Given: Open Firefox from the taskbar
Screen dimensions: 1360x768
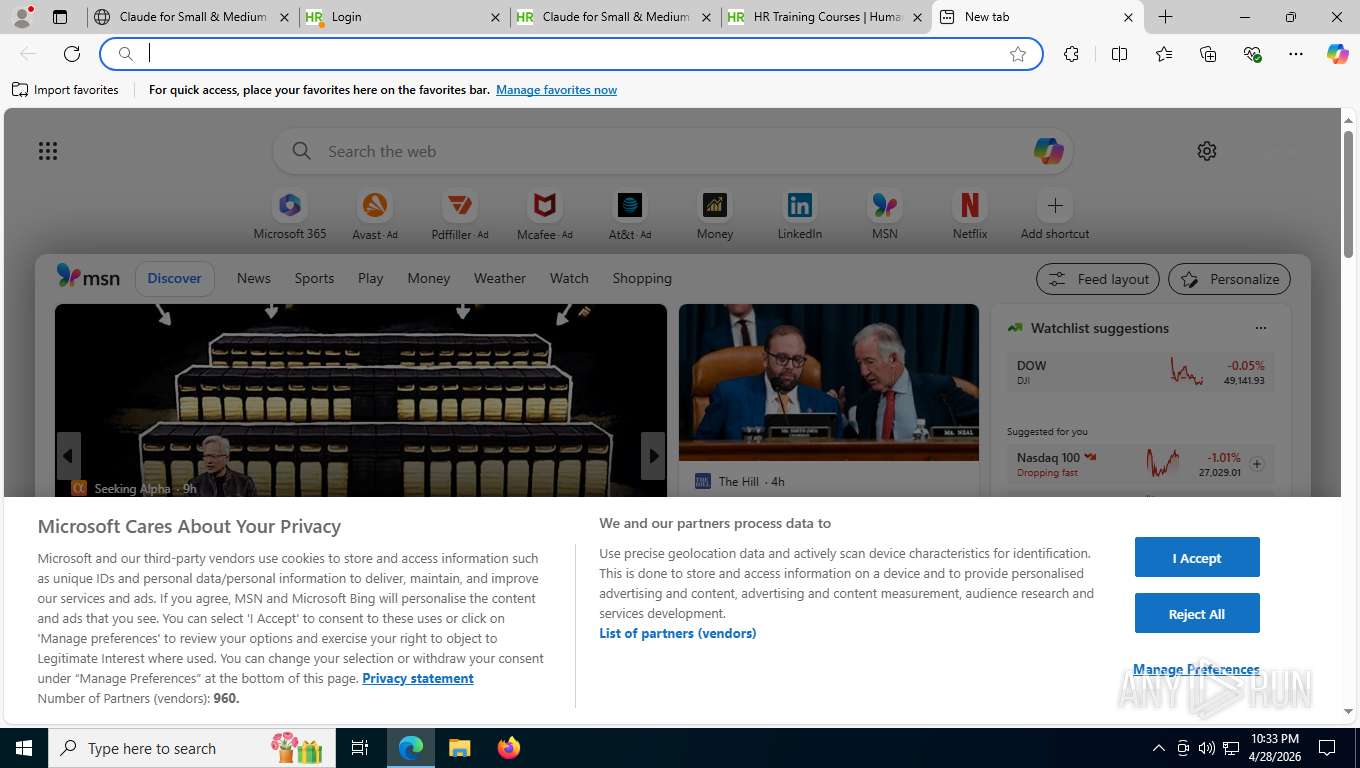Looking at the screenshot, I should pyautogui.click(x=509, y=748).
